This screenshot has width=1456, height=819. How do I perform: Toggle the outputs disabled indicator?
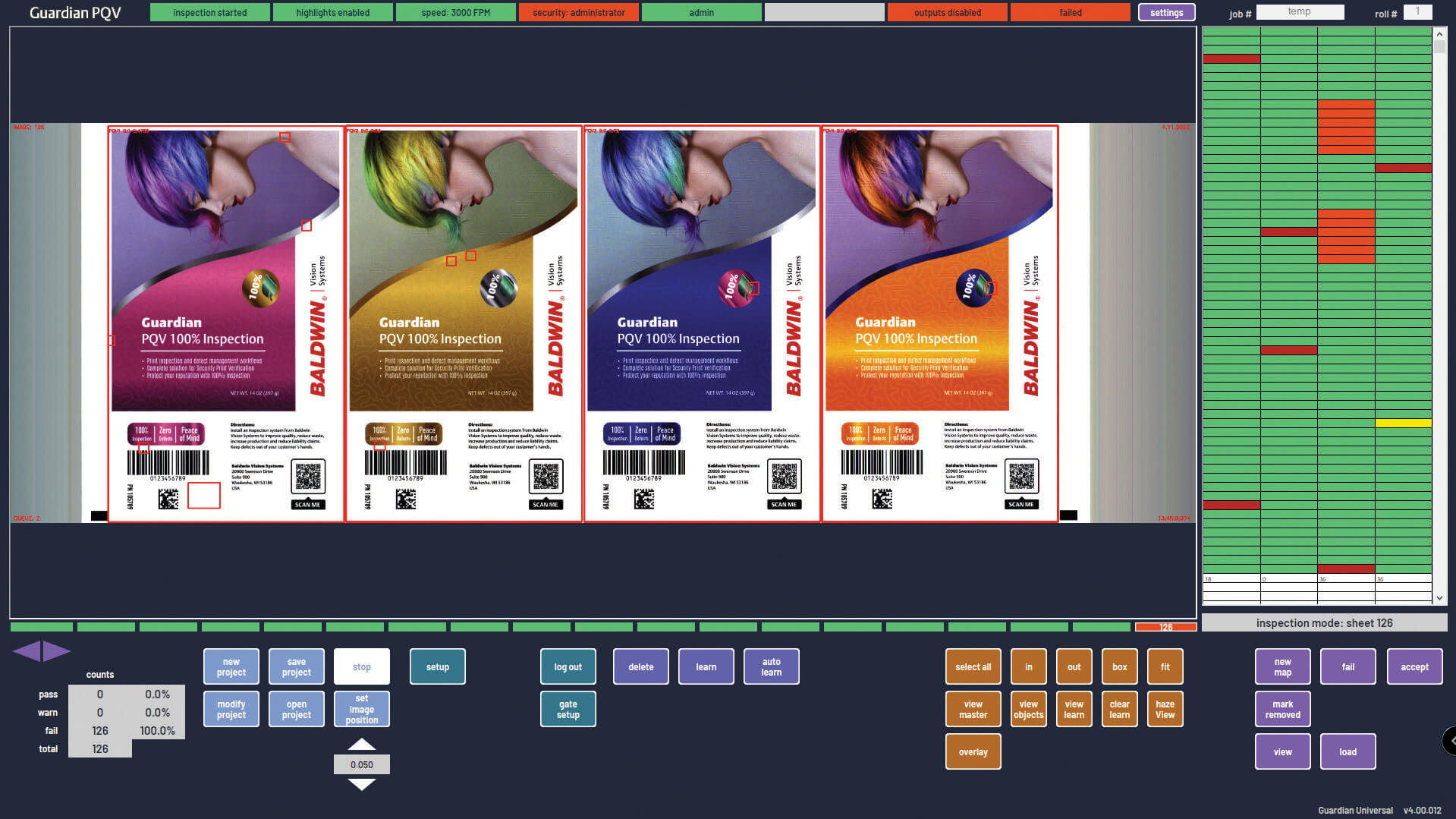(x=948, y=12)
